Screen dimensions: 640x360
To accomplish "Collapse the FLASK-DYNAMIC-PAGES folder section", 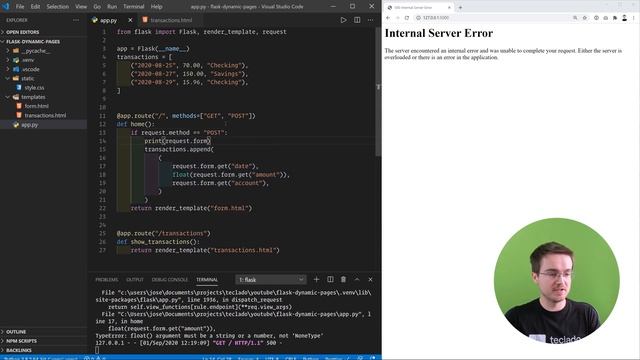I will pos(33,42).
